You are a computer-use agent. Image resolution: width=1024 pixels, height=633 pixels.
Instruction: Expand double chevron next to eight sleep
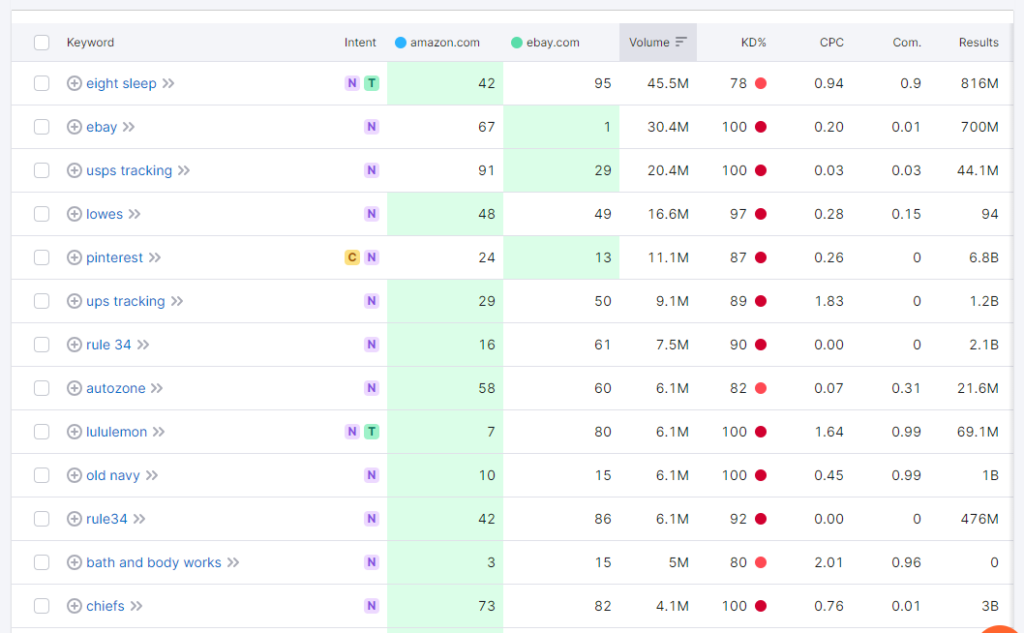(168, 84)
